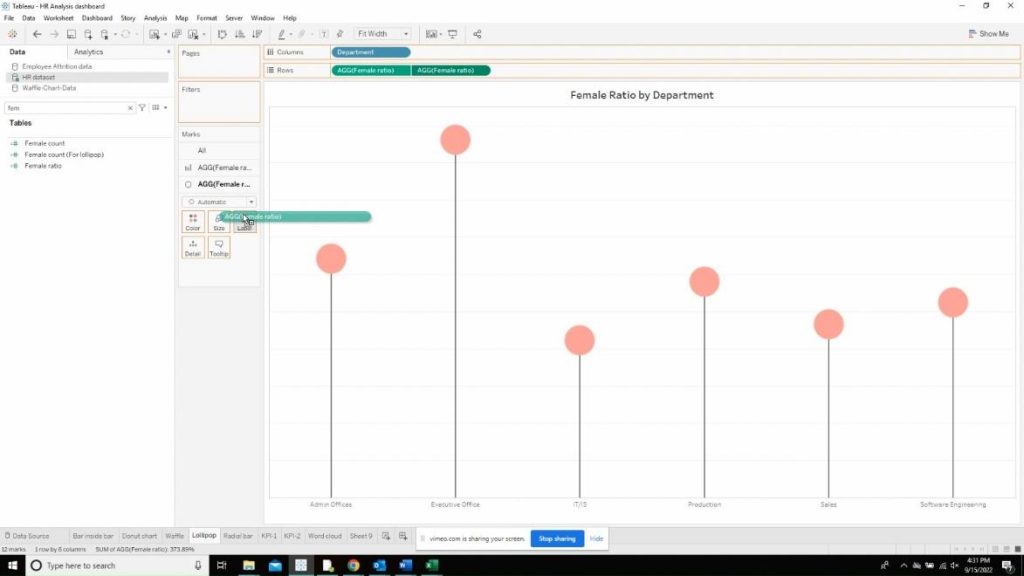1024x576 pixels.
Task: Click the Size shelf in Marks card
Action: (219, 222)
